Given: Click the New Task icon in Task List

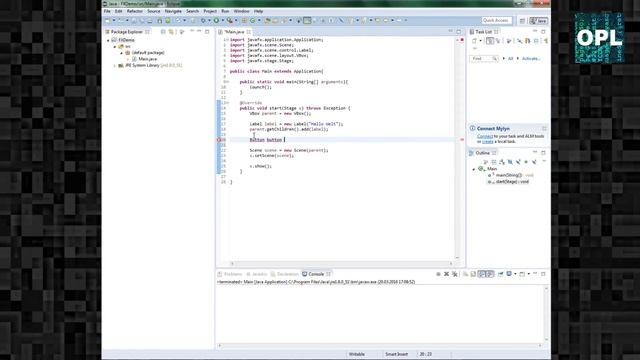Looking at the screenshot, I should click(474, 41).
